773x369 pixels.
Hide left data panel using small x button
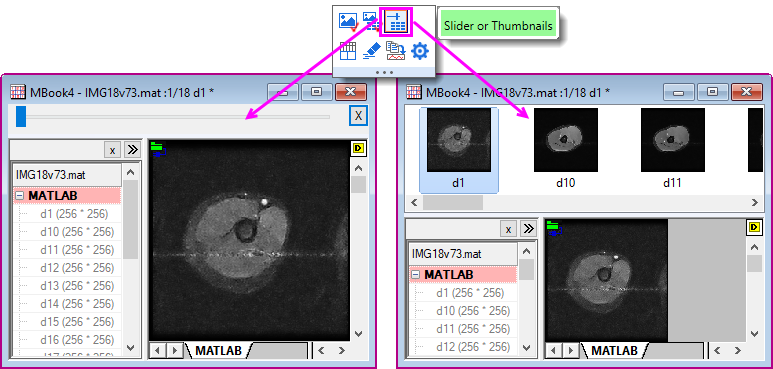point(112,150)
